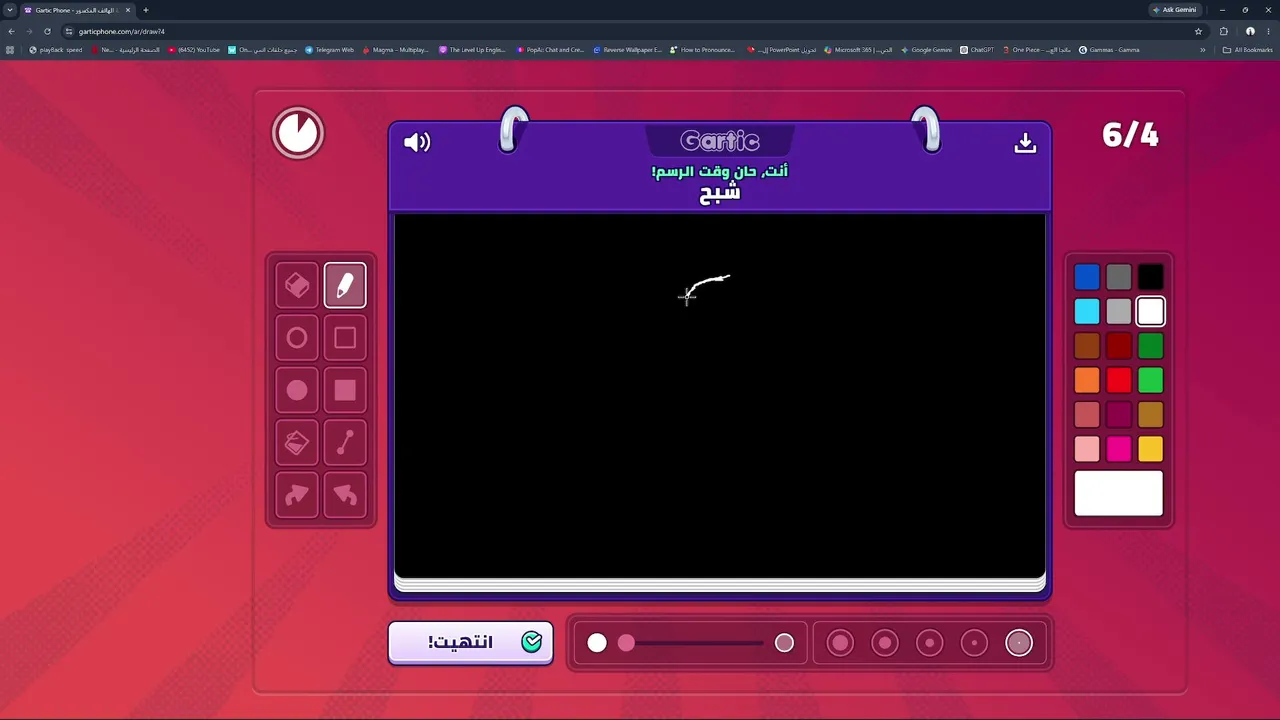Select the medium brush size

tap(930, 643)
